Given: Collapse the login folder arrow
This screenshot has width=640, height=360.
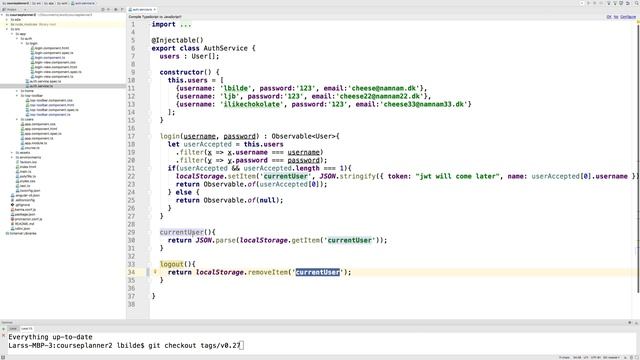Looking at the screenshot, I should tap(22, 43).
